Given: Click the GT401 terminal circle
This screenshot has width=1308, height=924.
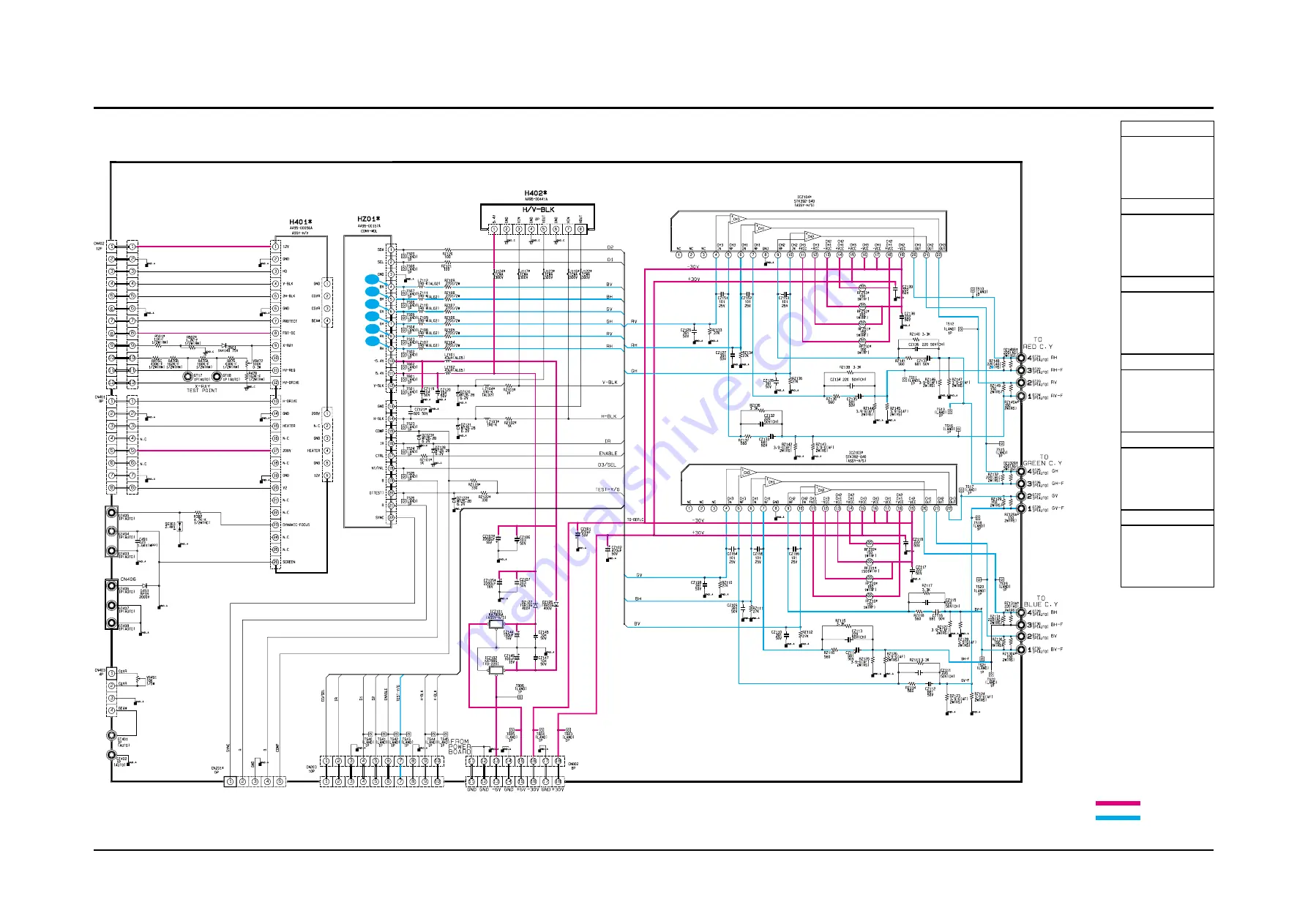Looking at the screenshot, I should click(112, 735).
